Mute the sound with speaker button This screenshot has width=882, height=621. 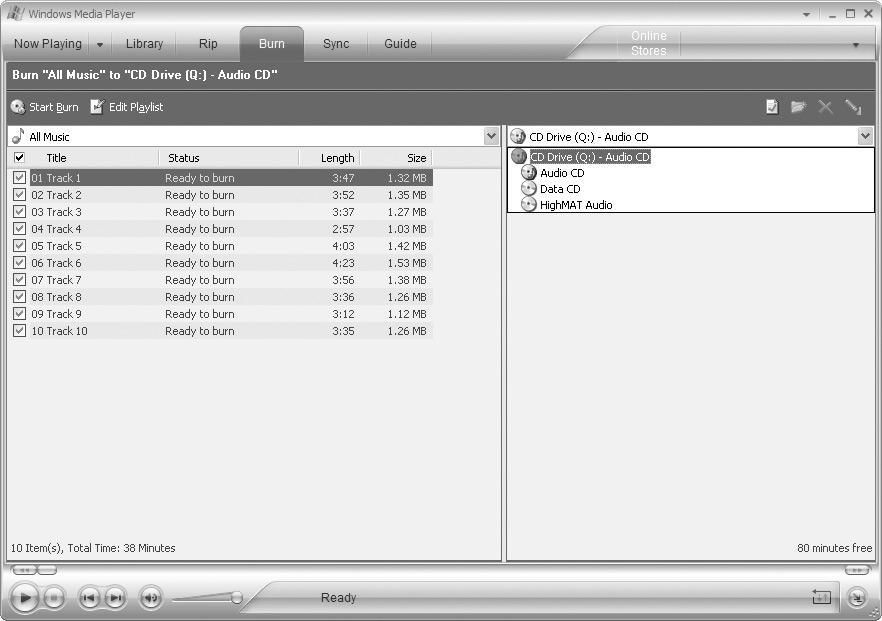151,597
